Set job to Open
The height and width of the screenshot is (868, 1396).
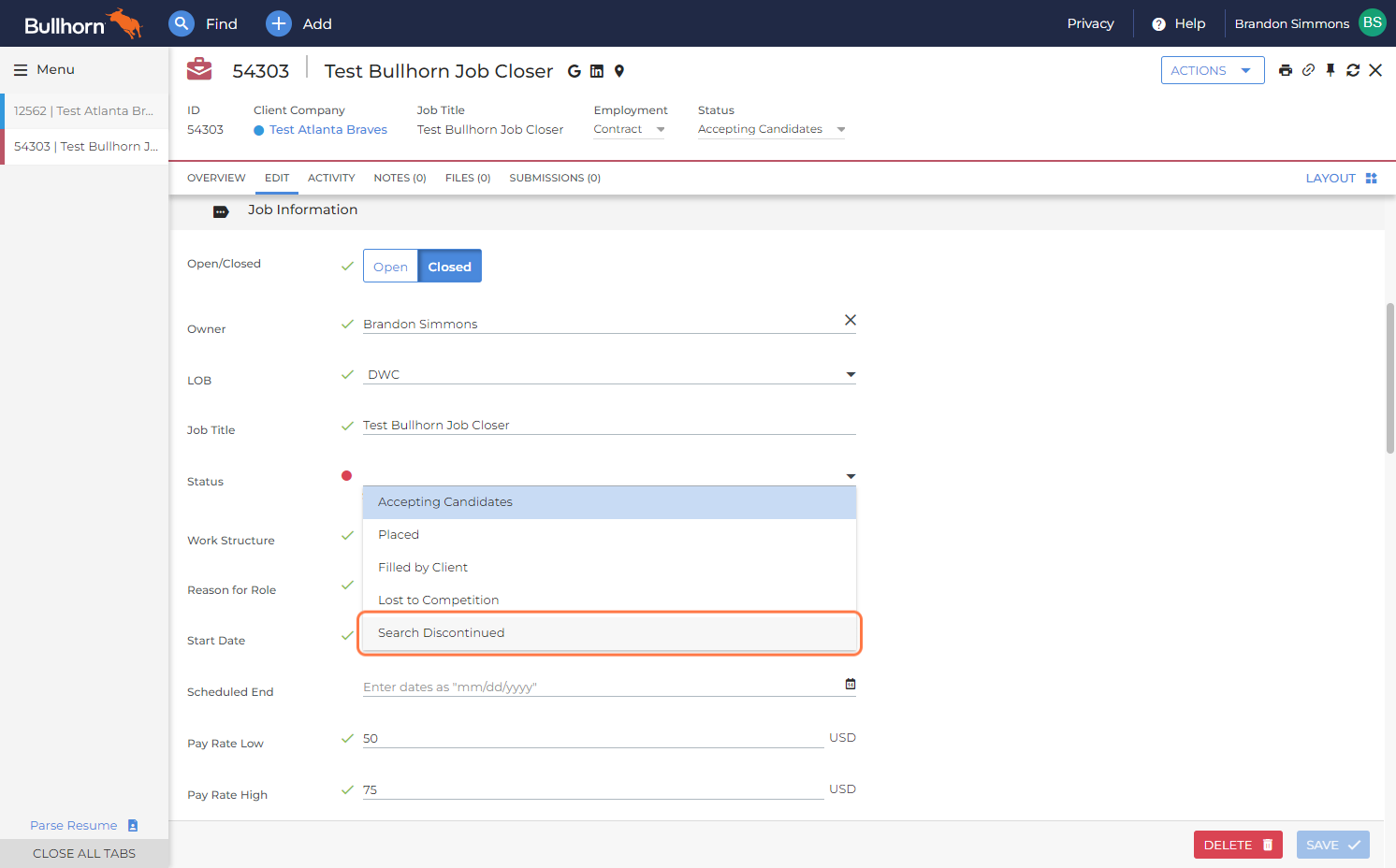[x=390, y=267]
